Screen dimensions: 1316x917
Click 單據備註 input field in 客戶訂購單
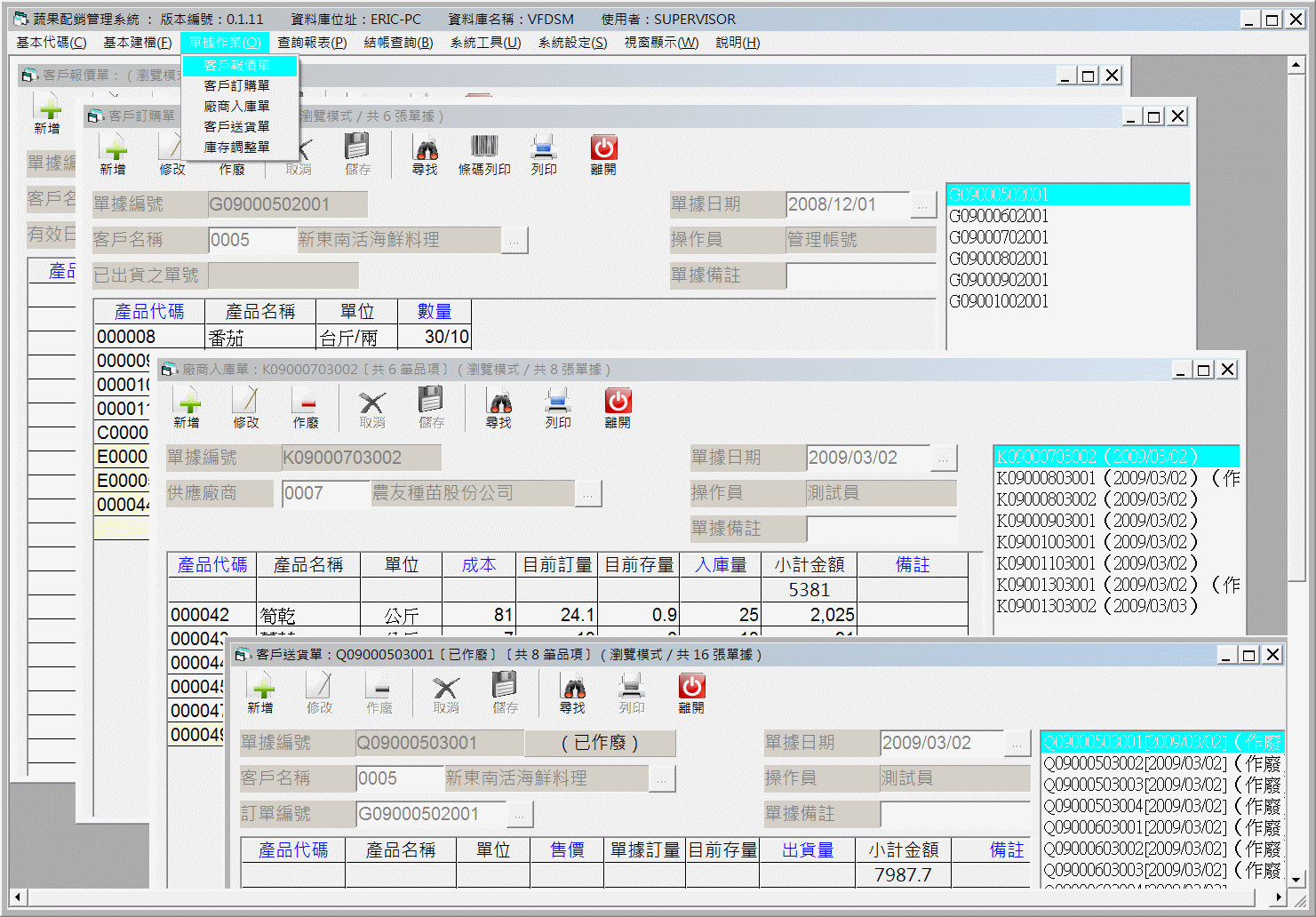coord(861,276)
